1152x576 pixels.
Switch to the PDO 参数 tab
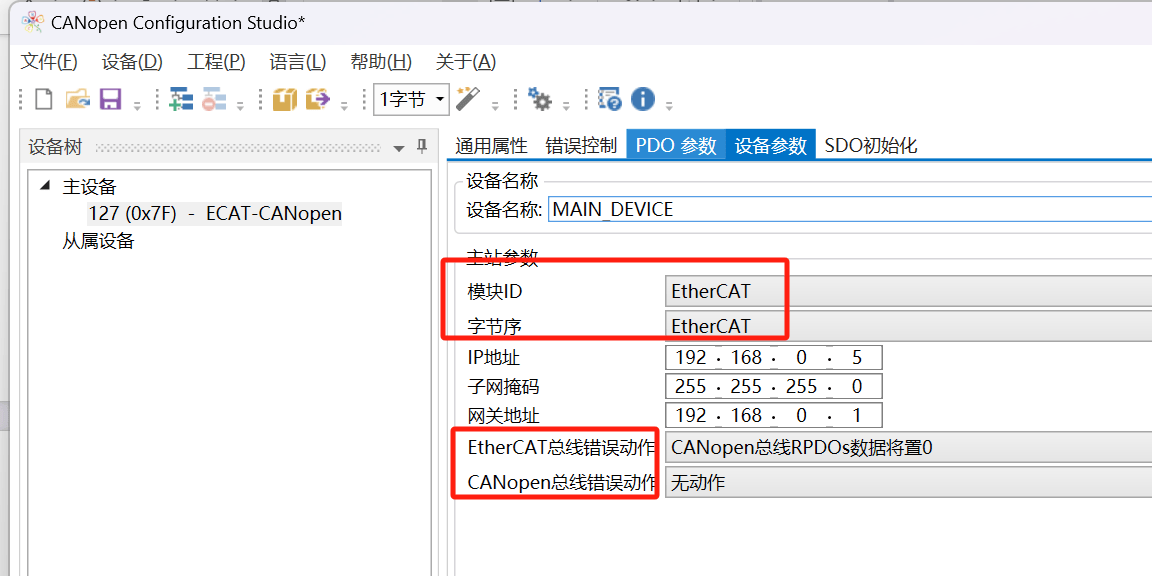click(x=676, y=145)
